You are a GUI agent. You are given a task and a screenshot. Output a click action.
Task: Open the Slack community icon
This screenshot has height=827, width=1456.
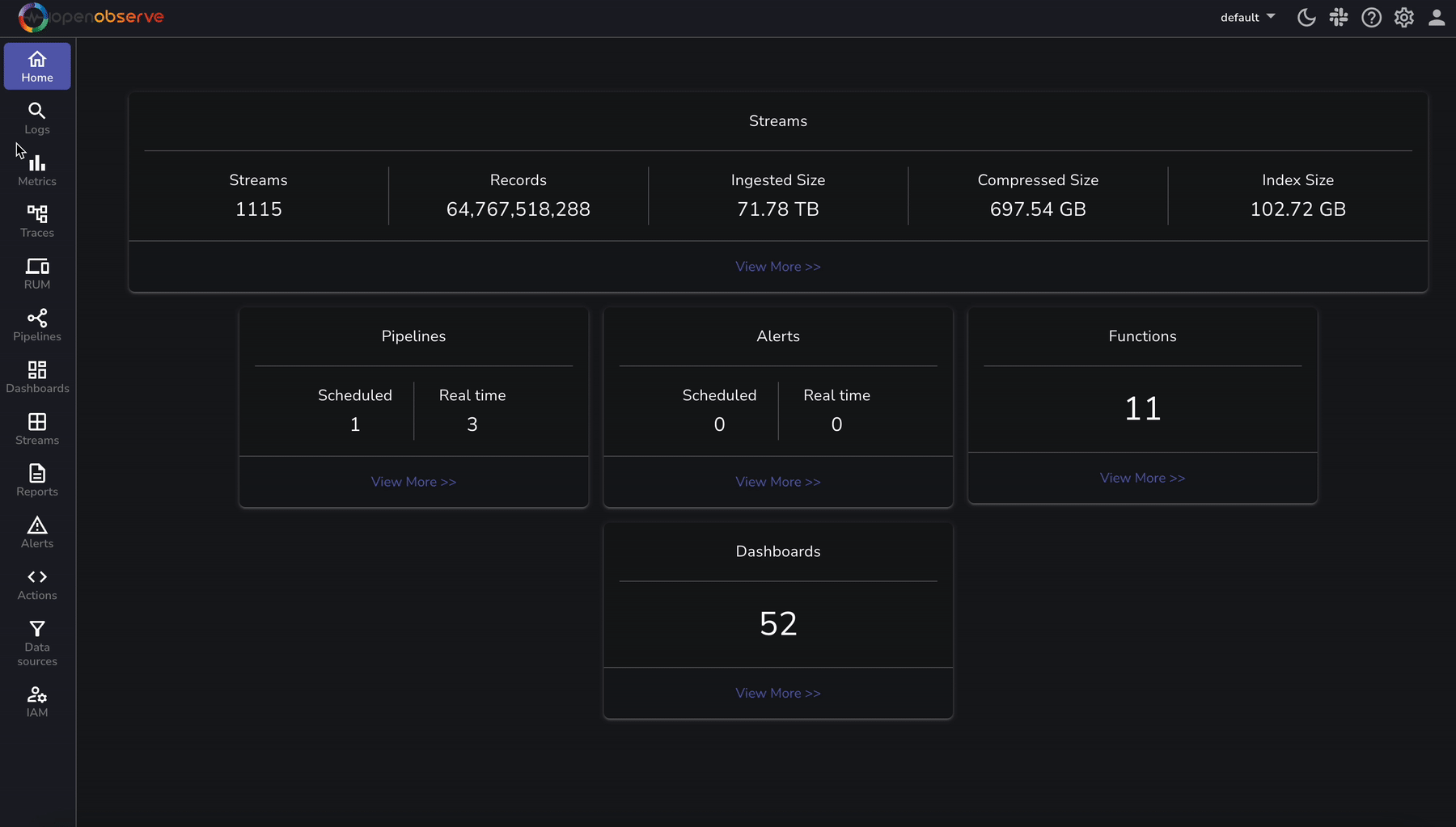[1339, 17]
